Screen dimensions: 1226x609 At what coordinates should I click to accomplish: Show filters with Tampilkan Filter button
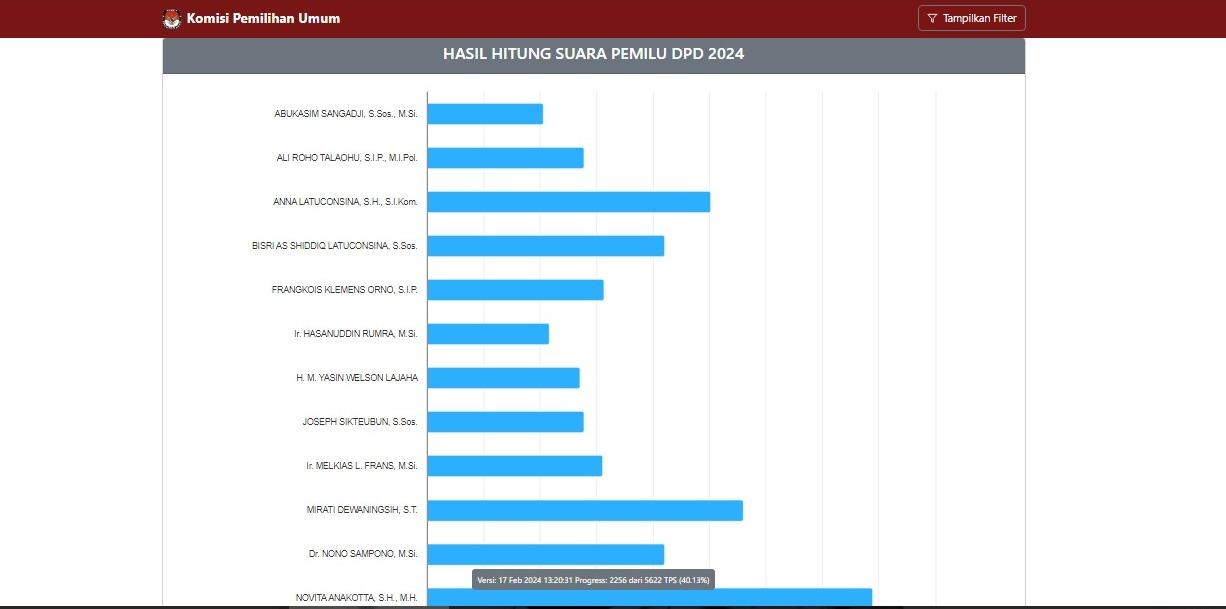click(971, 18)
